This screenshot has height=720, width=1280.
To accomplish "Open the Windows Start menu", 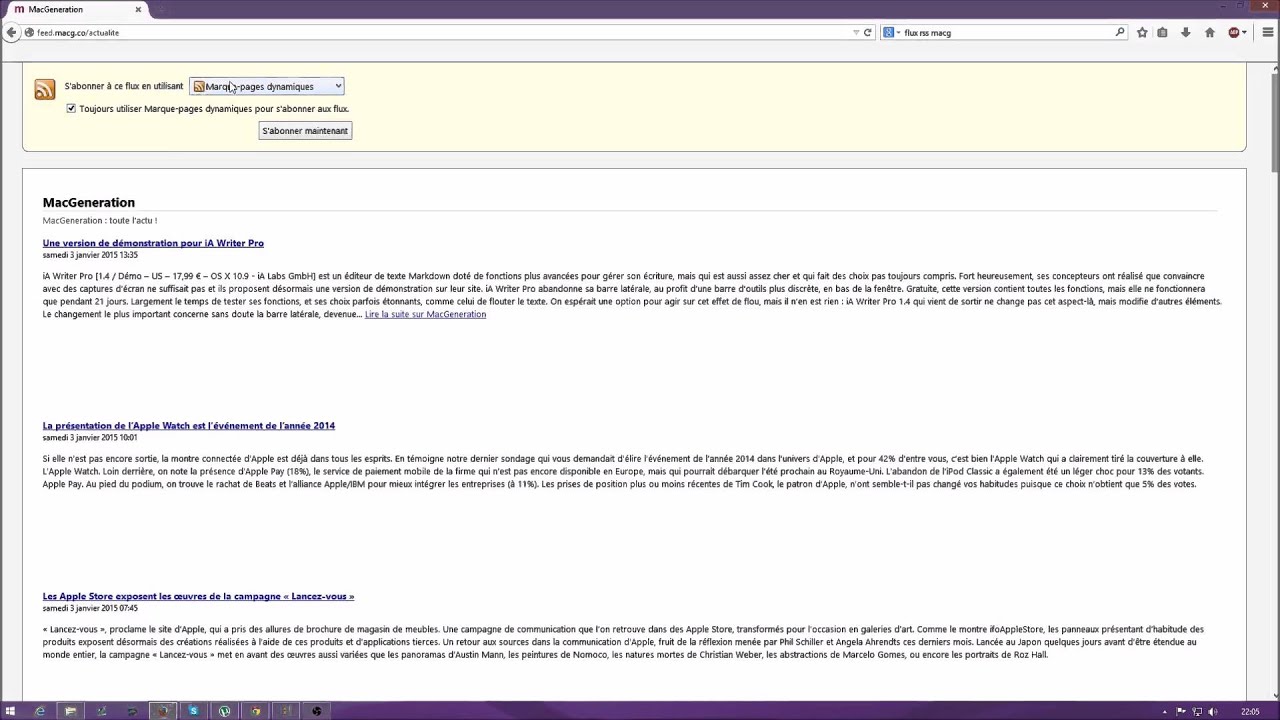I will [x=11, y=711].
